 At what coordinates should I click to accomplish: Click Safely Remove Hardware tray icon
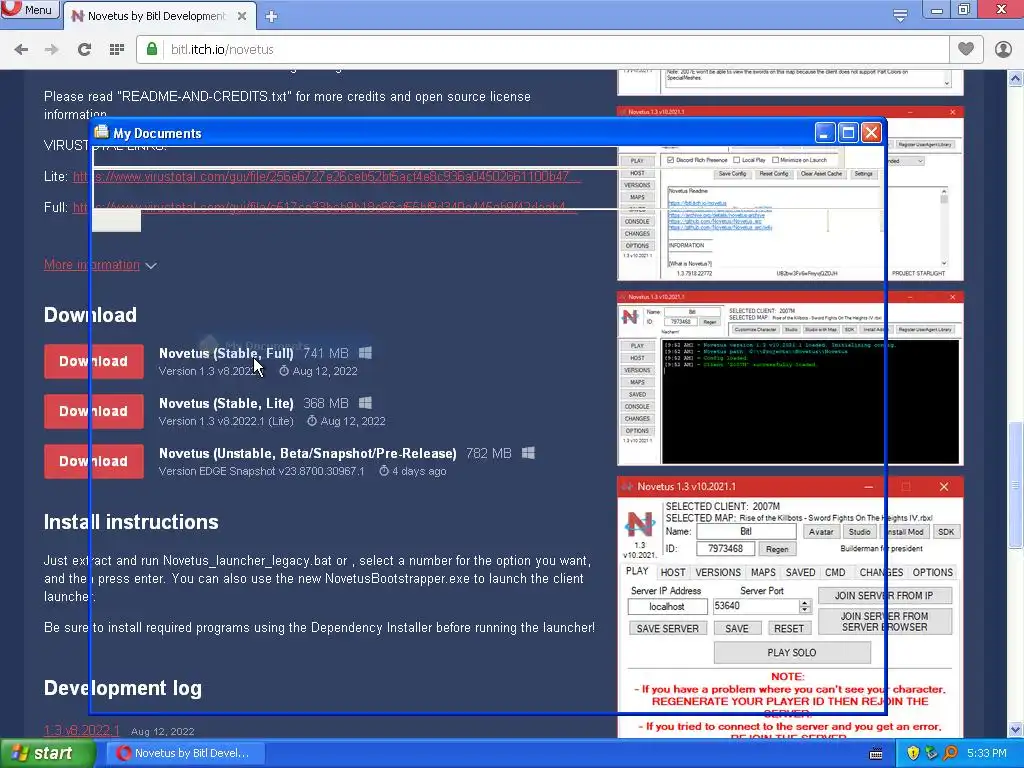(x=931, y=753)
